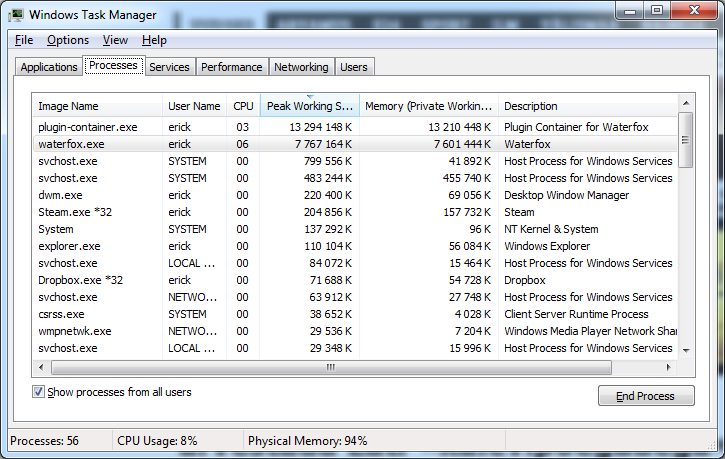Click the vertical scrollbar thumb
Image resolution: width=725 pixels, height=459 pixels.
click(x=686, y=140)
